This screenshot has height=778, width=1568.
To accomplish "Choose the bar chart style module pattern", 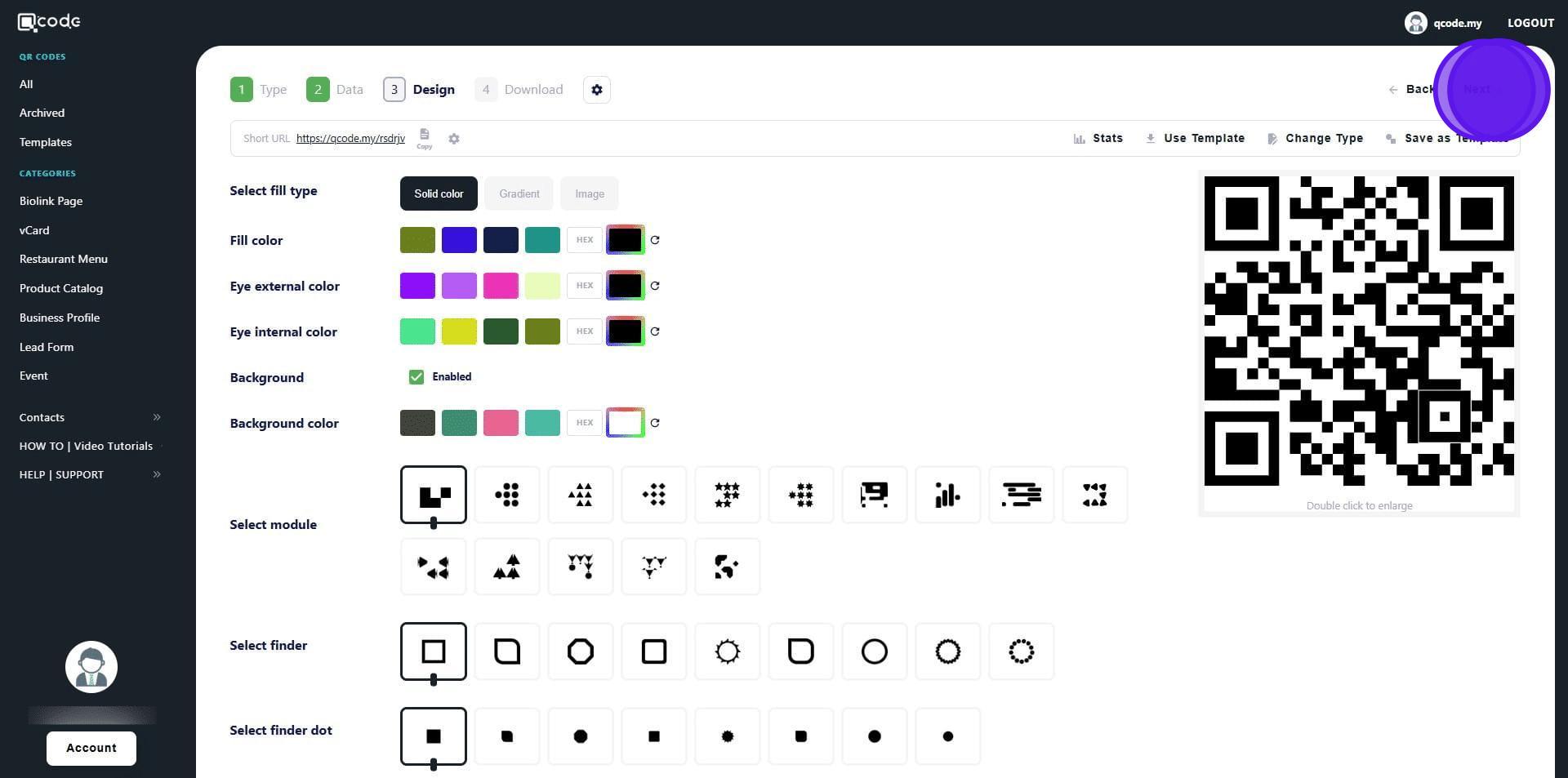I will (x=947, y=495).
